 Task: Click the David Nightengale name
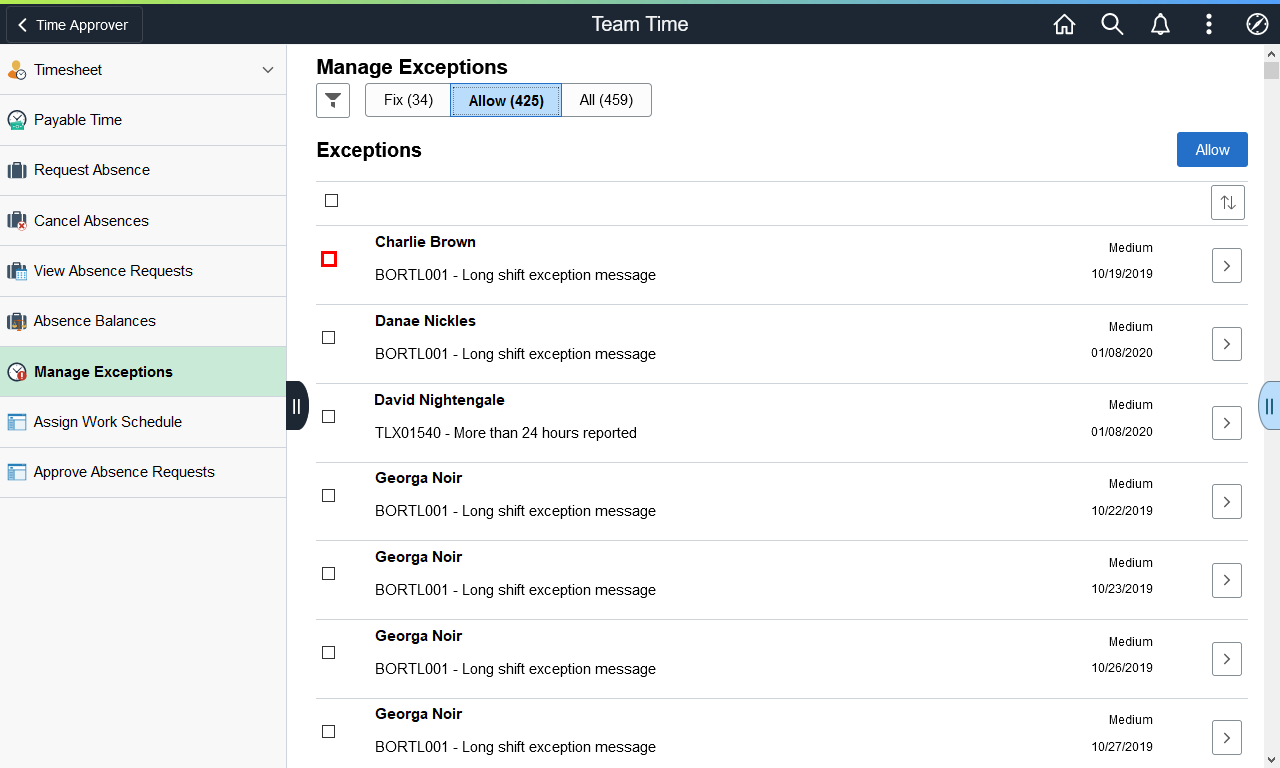click(x=439, y=400)
